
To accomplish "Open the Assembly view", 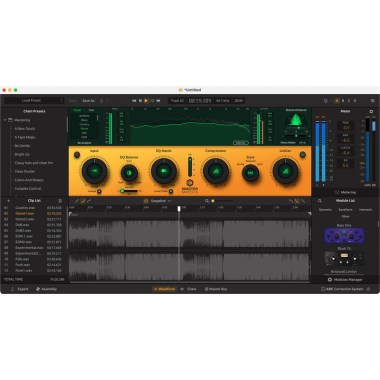I will (x=46, y=289).
